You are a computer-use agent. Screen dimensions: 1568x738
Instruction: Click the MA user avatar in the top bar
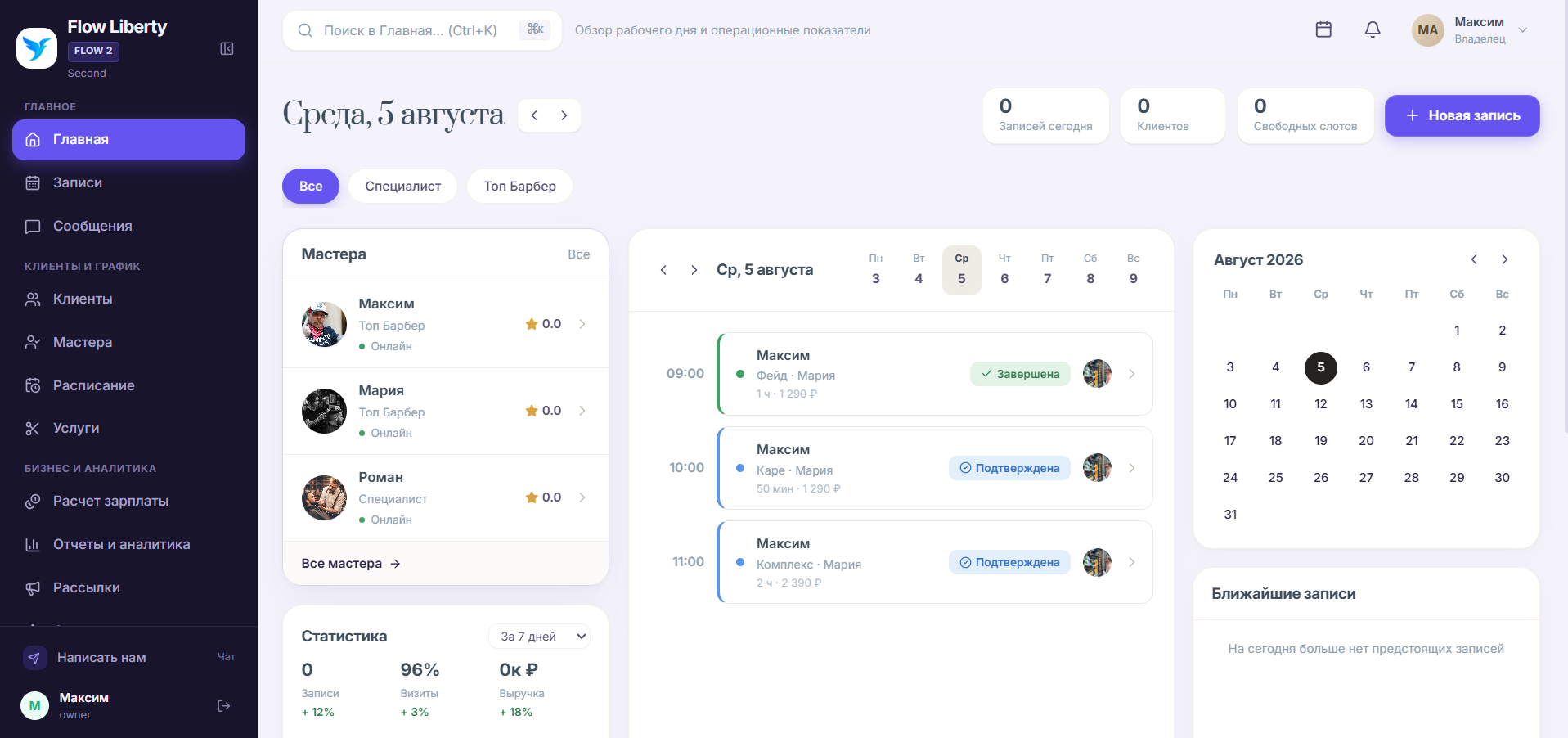(x=1427, y=30)
